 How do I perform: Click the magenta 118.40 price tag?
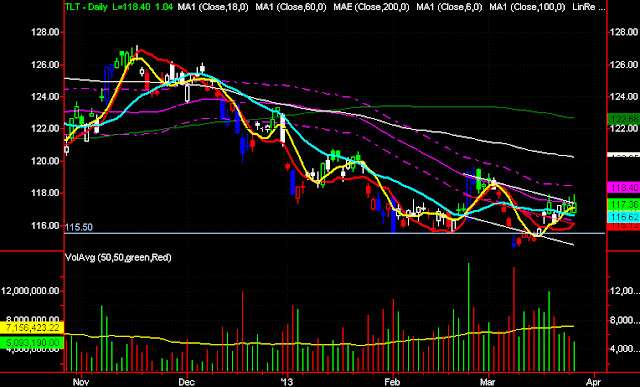point(622,188)
